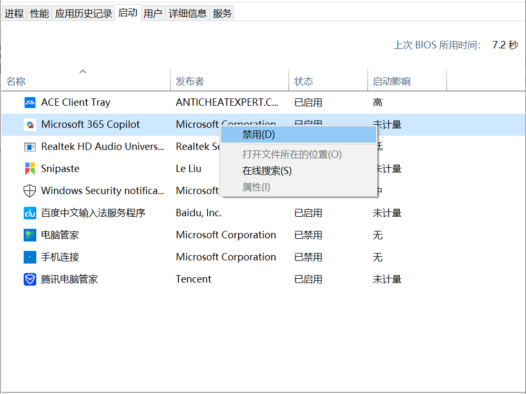
Task: Click the ACE Client Tray icon
Action: point(30,102)
